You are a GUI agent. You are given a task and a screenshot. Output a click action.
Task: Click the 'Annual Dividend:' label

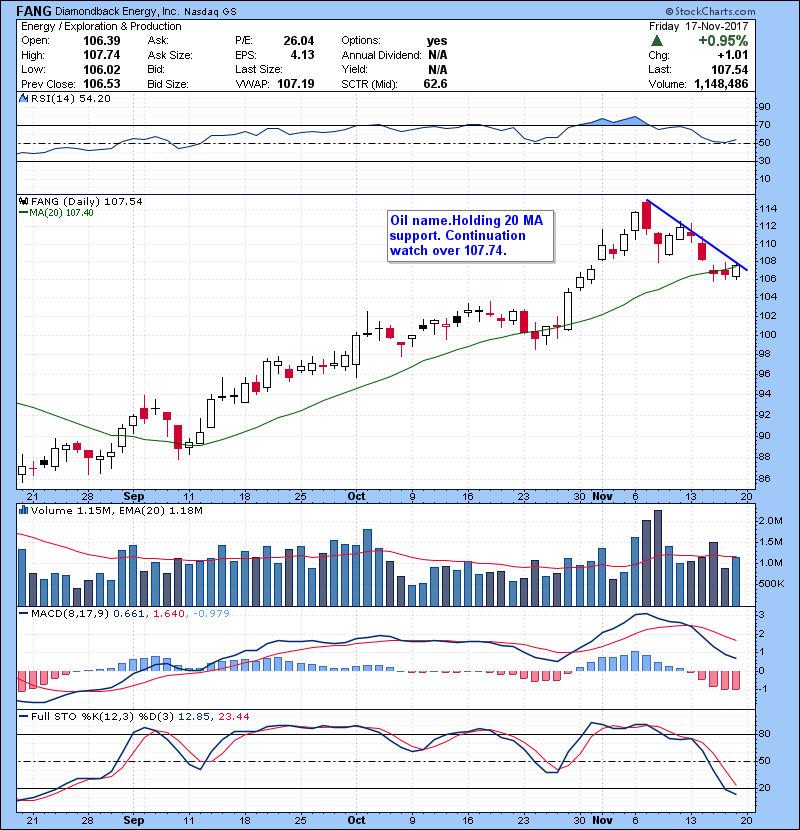(381, 55)
